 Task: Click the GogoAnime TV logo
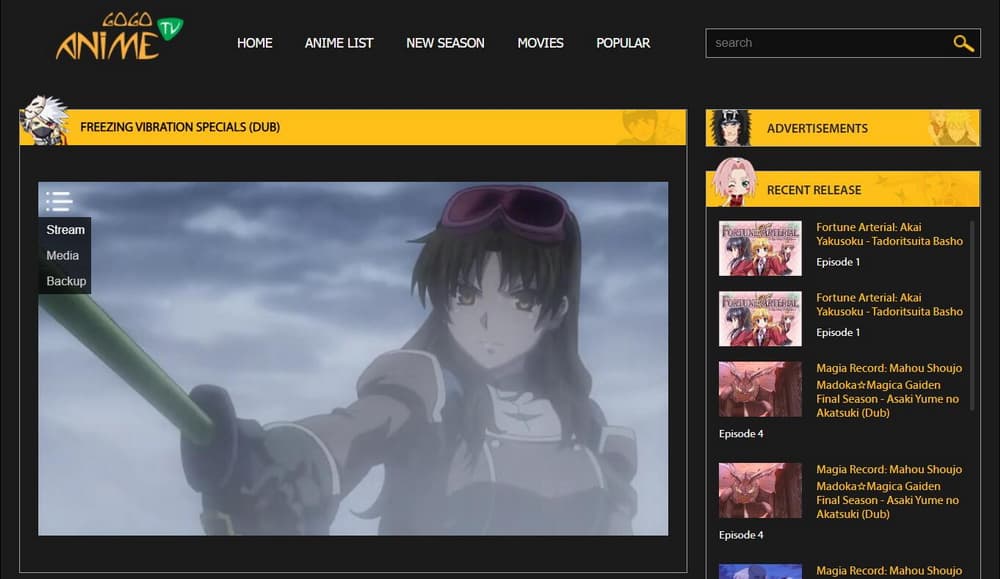[x=118, y=38]
